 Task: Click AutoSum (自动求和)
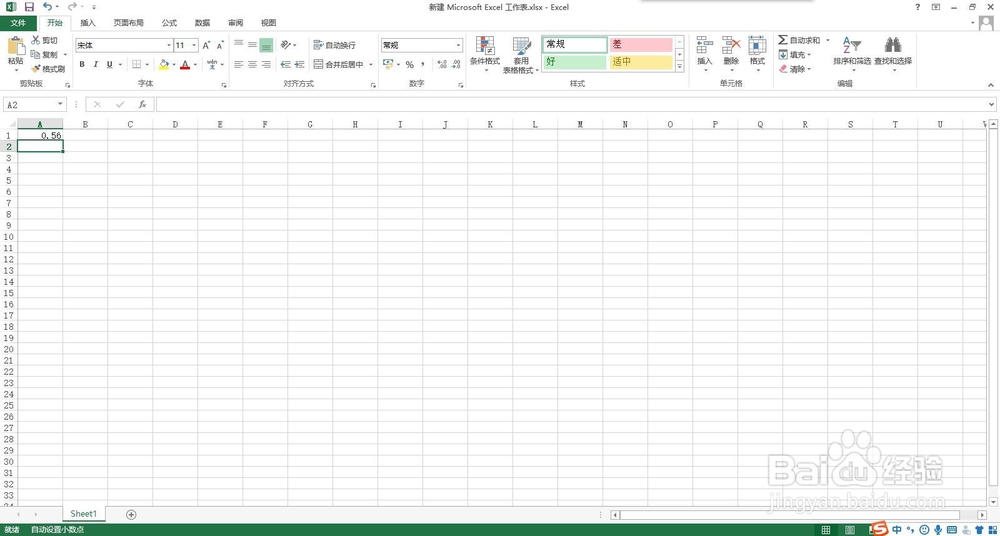click(799, 40)
